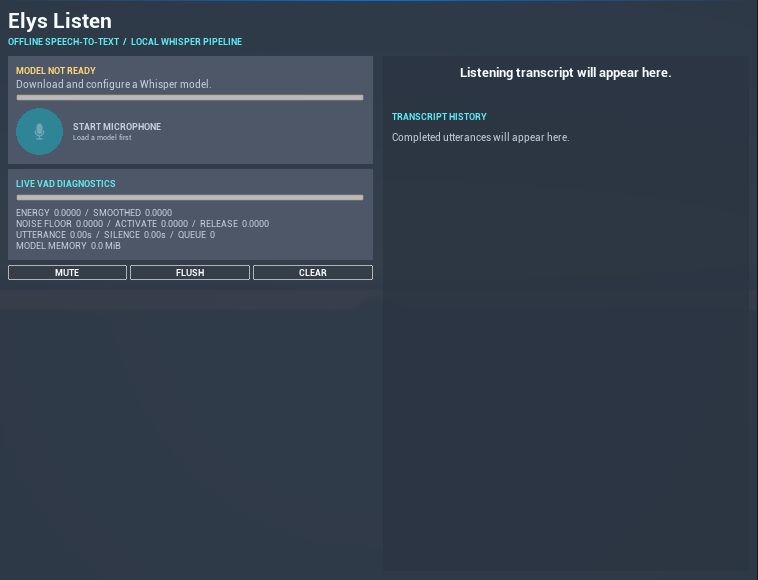The width and height of the screenshot is (758, 580).
Task: Click the CLEAR button
Action: tap(313, 273)
